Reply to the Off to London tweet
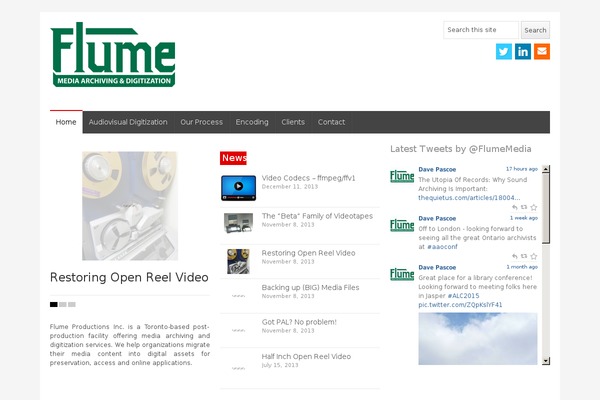 point(515,256)
